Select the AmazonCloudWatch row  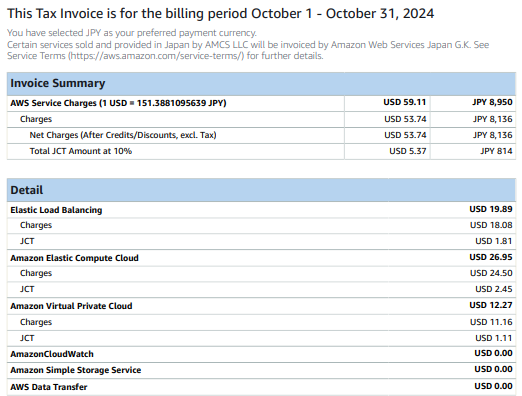point(261,354)
